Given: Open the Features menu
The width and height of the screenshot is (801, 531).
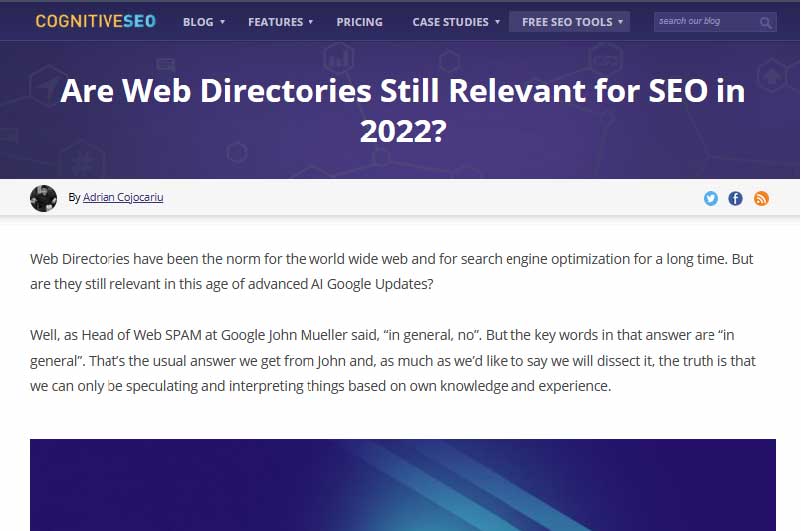Looking at the screenshot, I should tap(275, 22).
